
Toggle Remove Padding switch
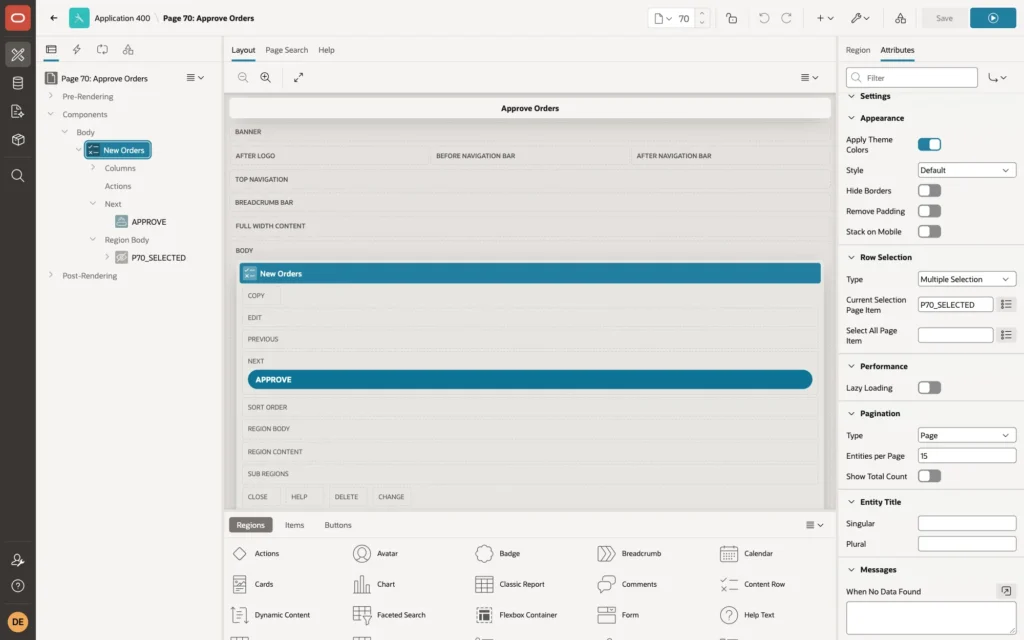pos(929,211)
